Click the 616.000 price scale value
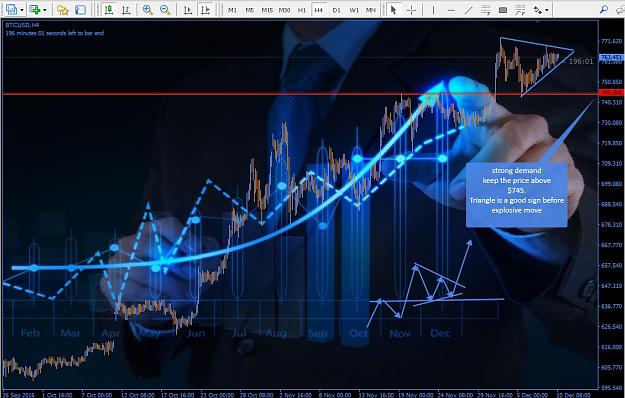 tap(612, 347)
